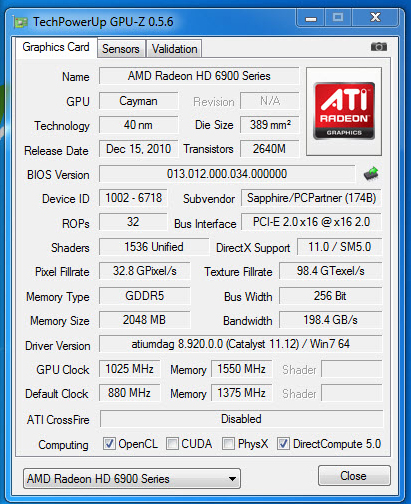Image resolution: width=411 pixels, height=504 pixels.
Task: Click the Close button
Action: 354,476
